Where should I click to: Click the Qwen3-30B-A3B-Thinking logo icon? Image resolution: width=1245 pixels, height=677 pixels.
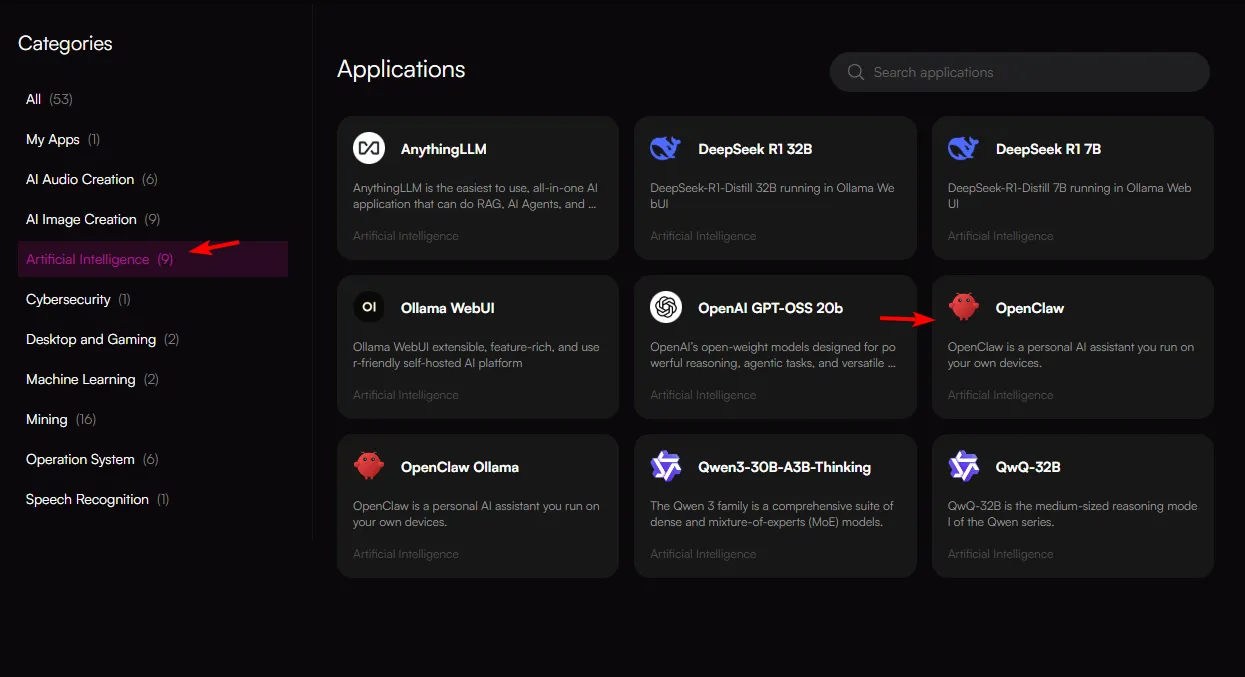click(x=666, y=466)
